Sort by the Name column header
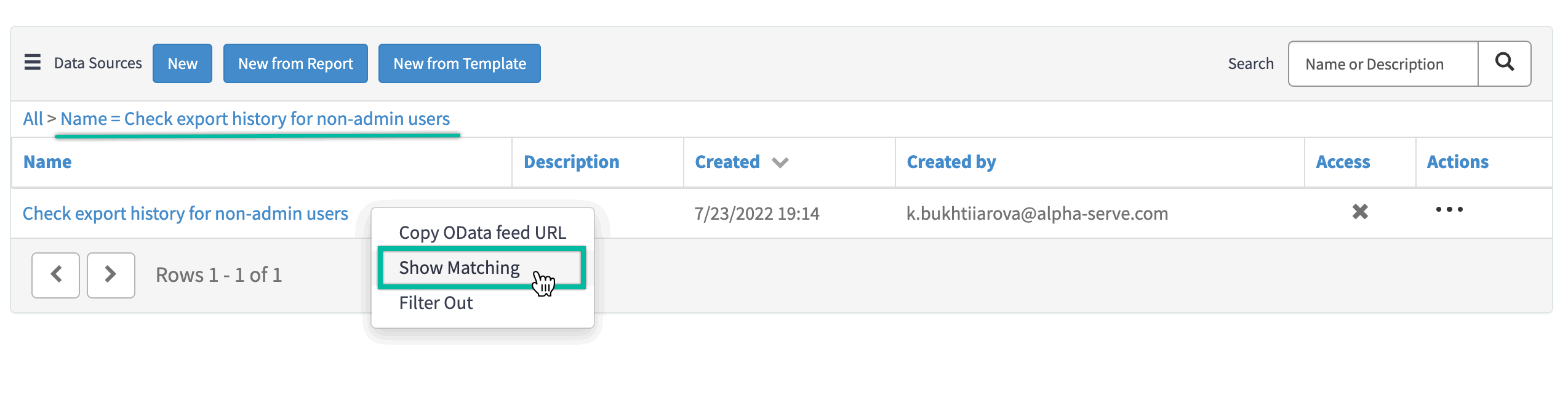The width and height of the screenshot is (1568, 405). 47,162
